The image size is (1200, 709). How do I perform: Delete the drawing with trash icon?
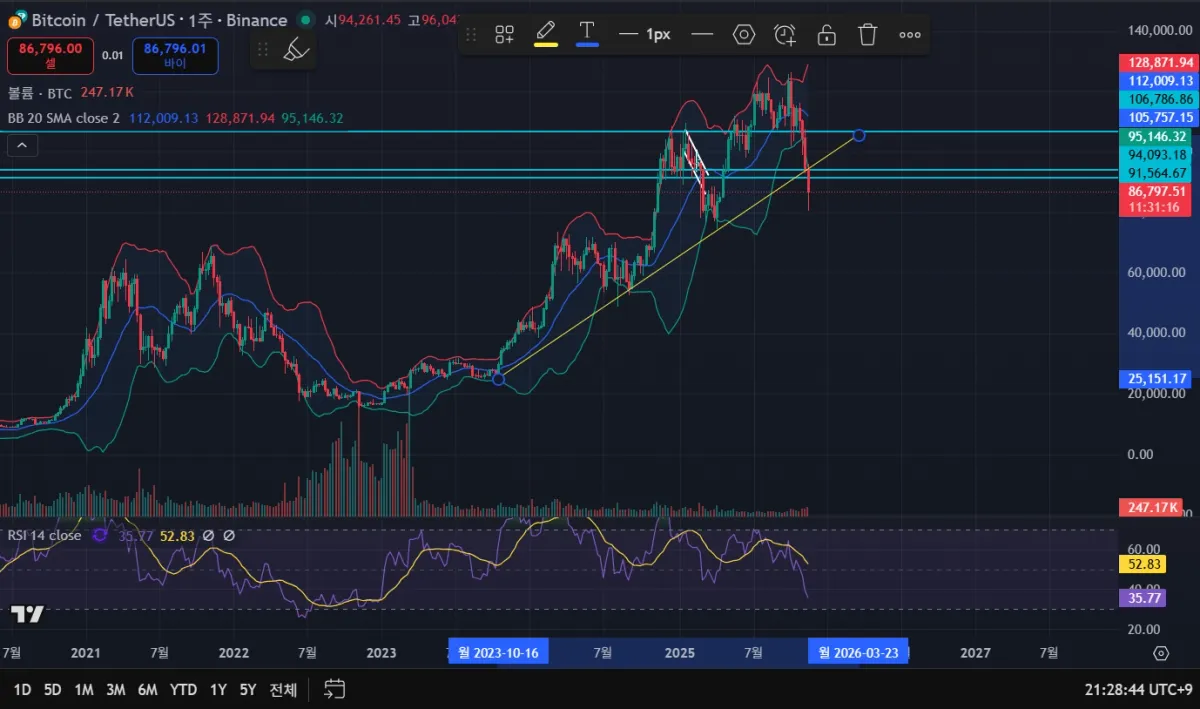tap(867, 34)
